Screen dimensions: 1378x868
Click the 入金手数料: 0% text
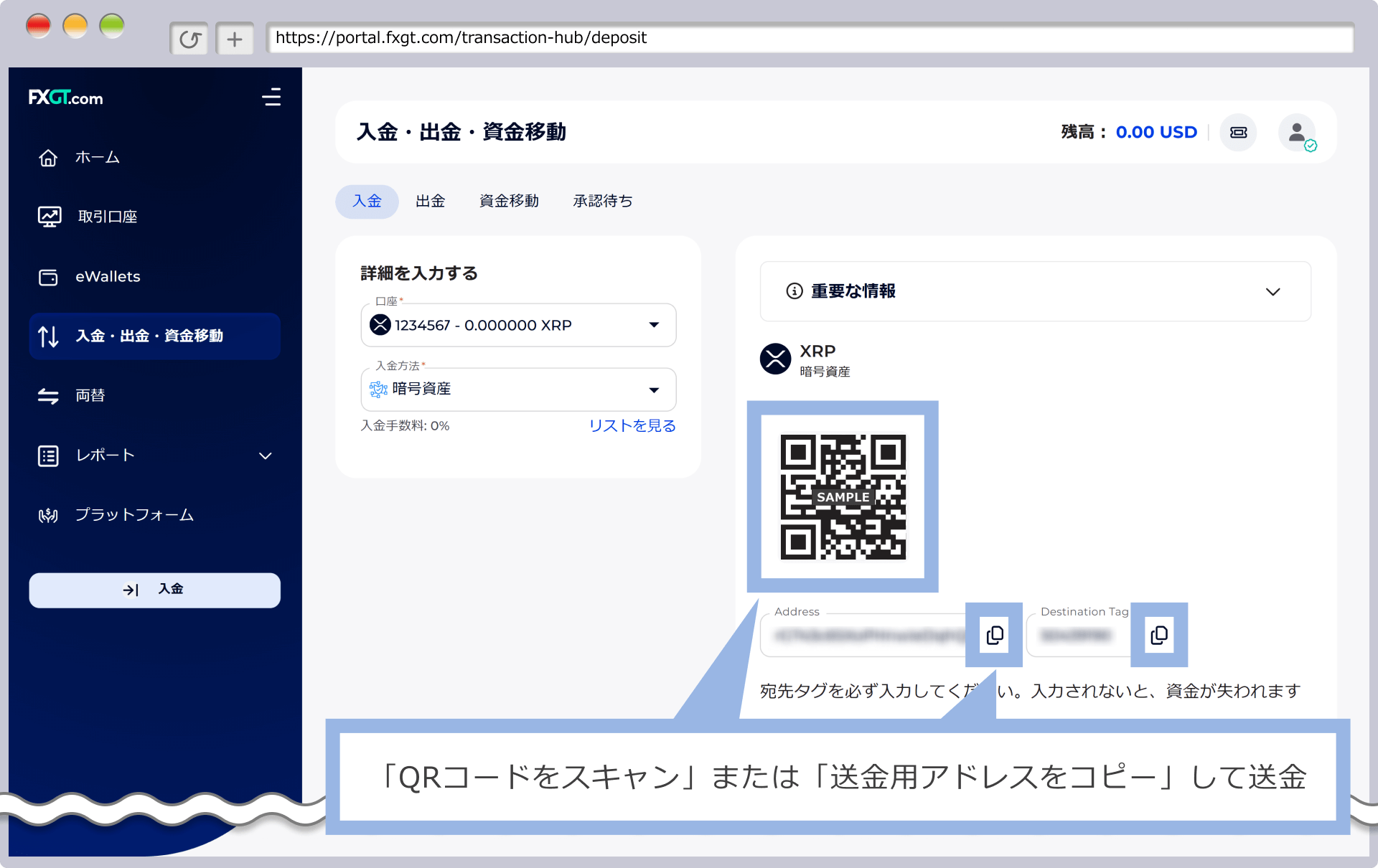pyautogui.click(x=405, y=425)
